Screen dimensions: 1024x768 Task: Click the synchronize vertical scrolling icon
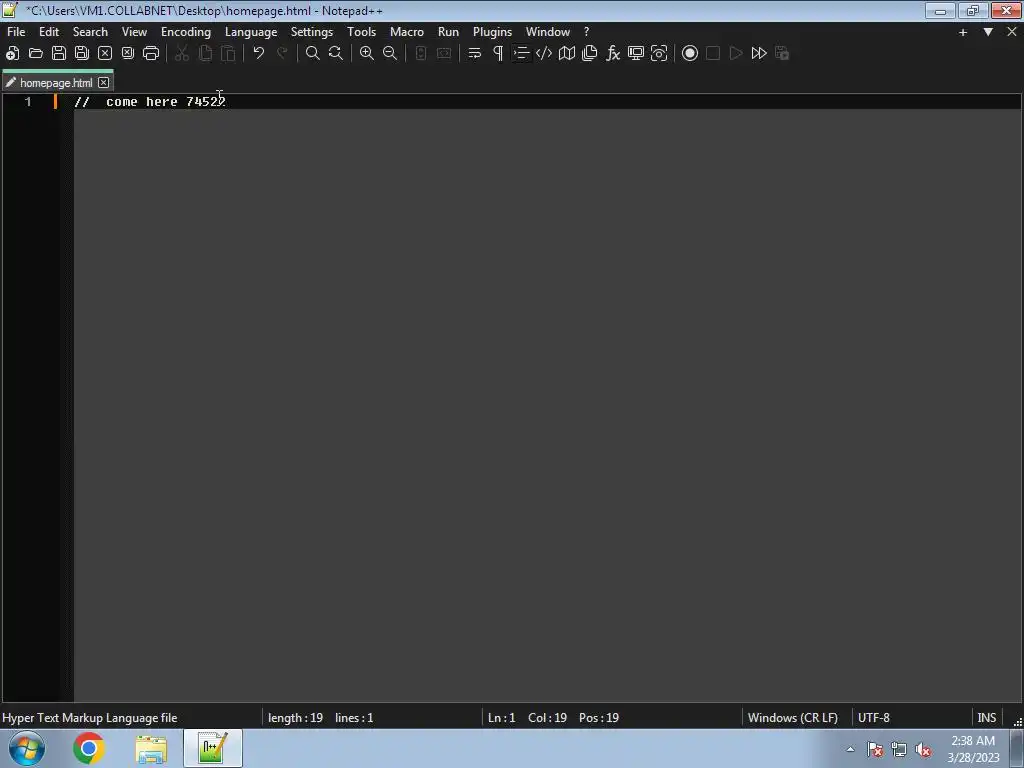click(x=421, y=54)
